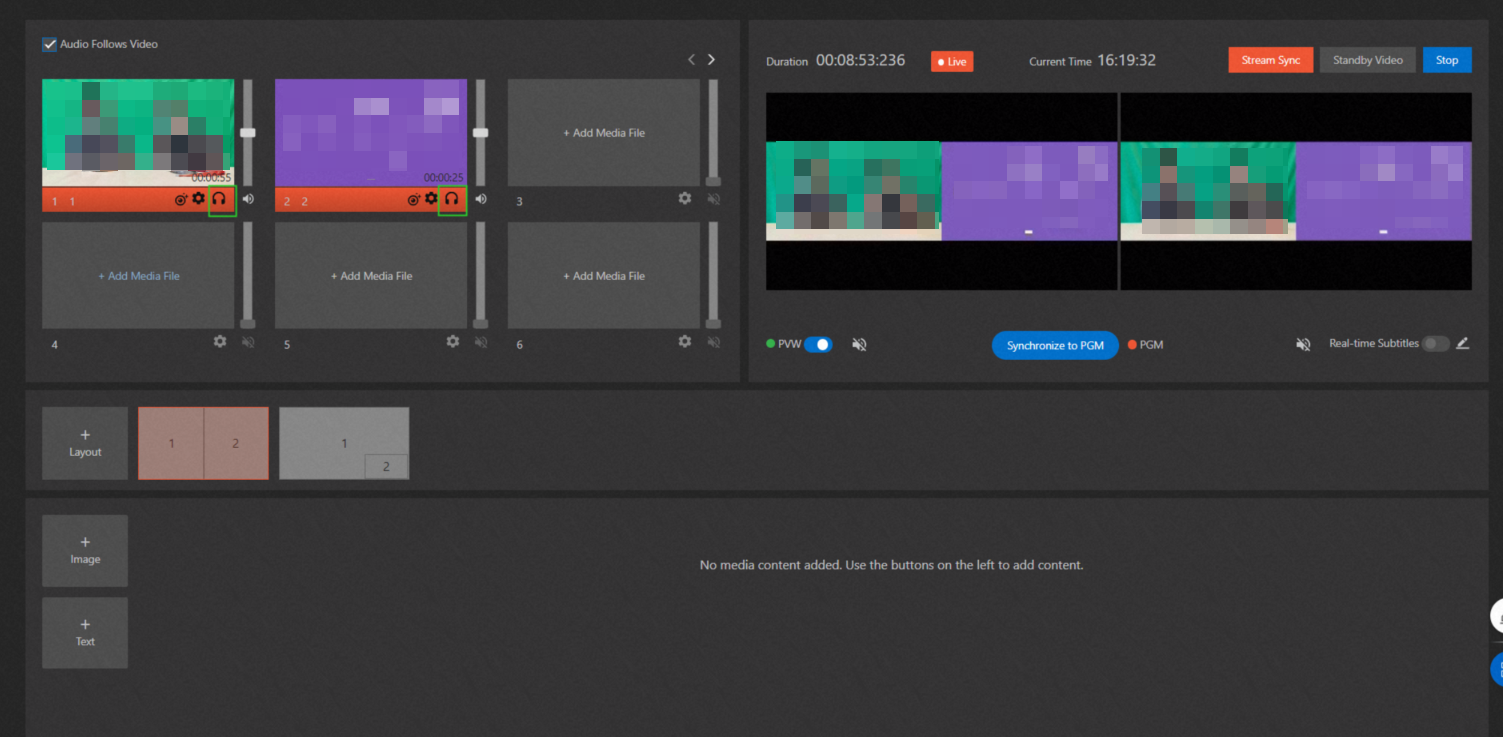Open the settings gear for slot 4
Viewport: 1503px width, 737px height.
[220, 341]
